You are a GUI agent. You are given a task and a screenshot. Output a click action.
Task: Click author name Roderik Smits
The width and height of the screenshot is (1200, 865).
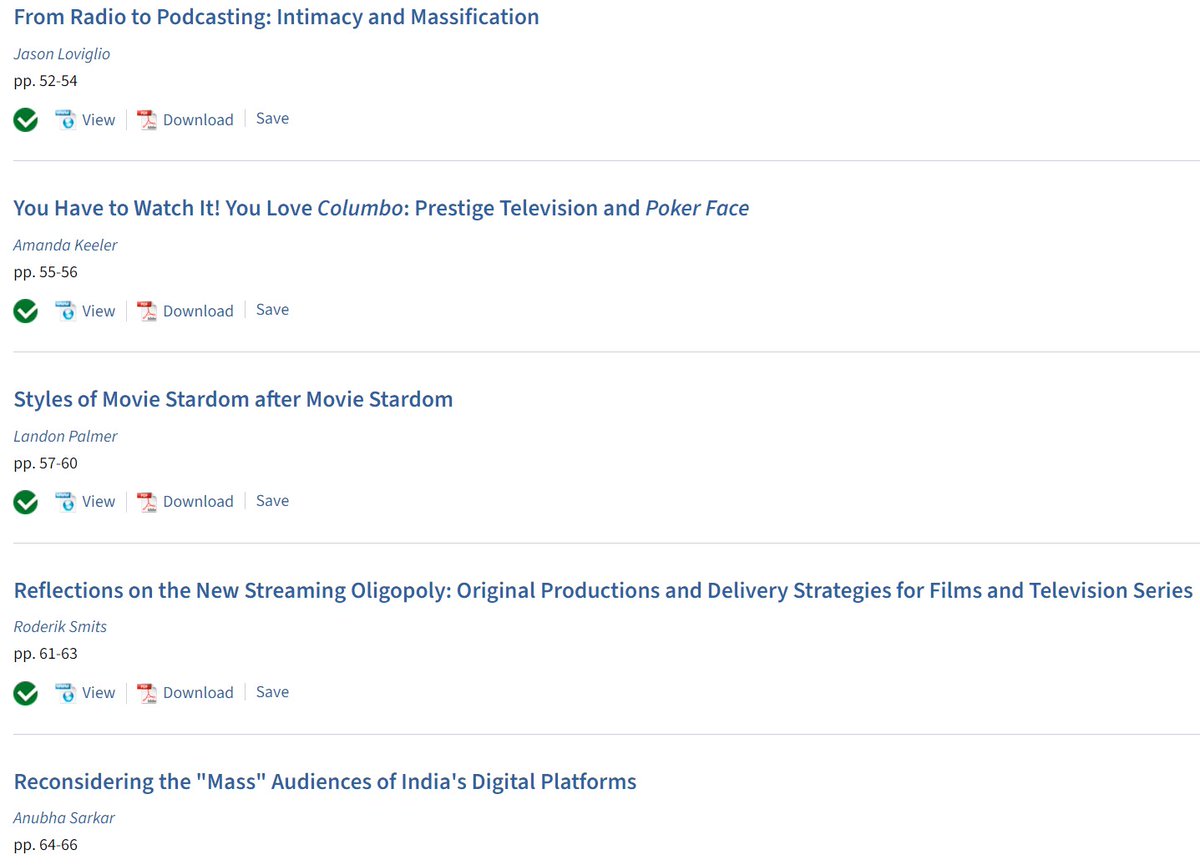[x=60, y=626]
